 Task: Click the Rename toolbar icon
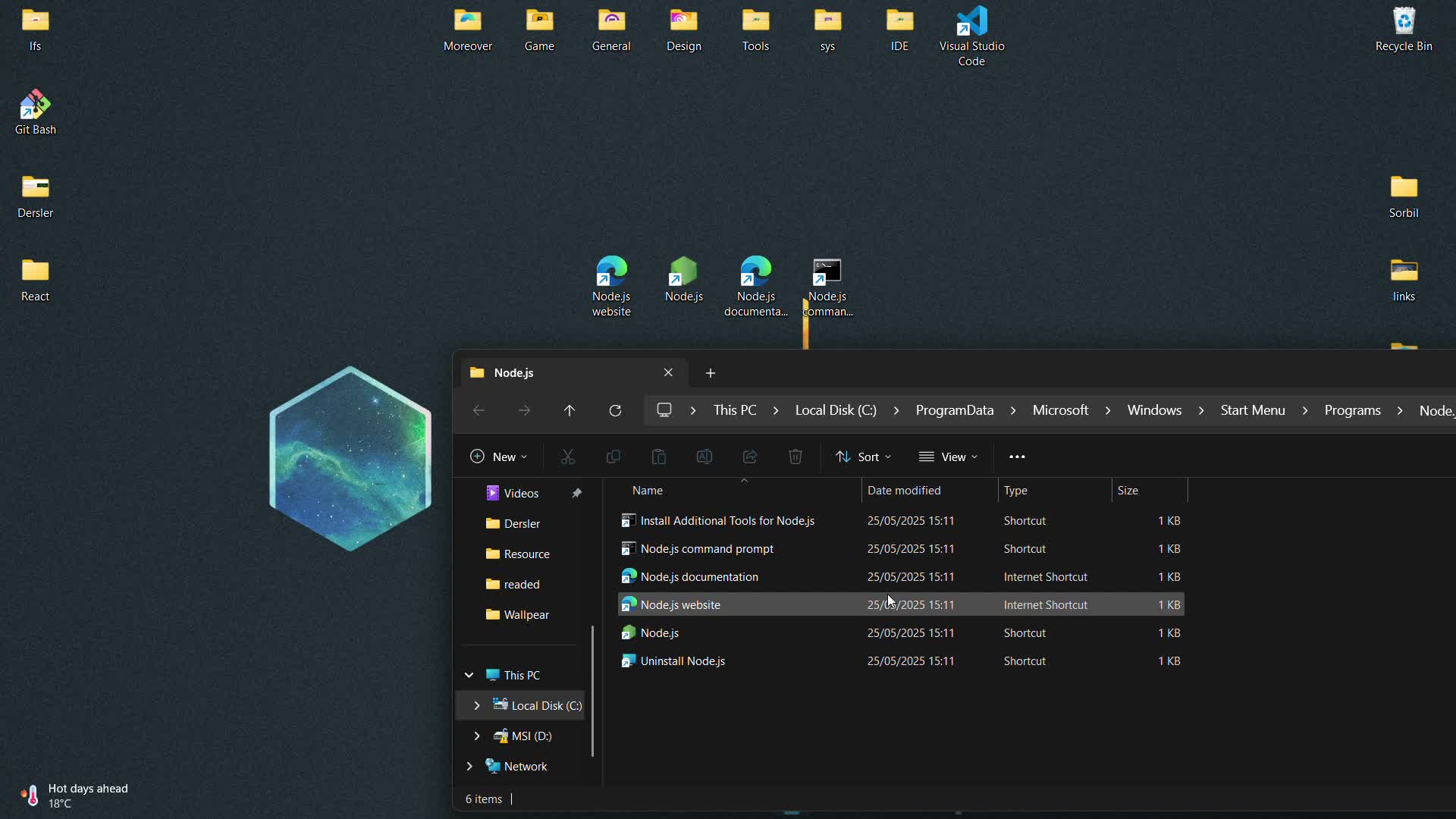(704, 457)
